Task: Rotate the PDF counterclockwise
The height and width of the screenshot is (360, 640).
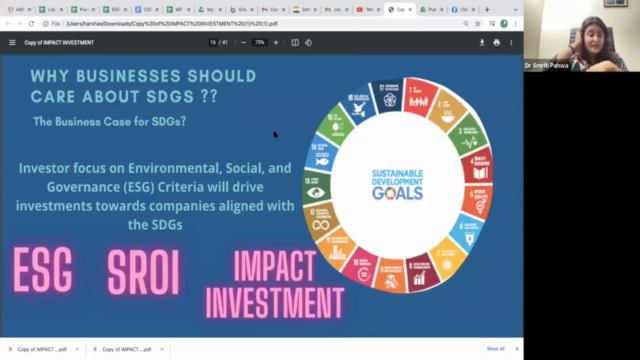Action: click(x=308, y=42)
